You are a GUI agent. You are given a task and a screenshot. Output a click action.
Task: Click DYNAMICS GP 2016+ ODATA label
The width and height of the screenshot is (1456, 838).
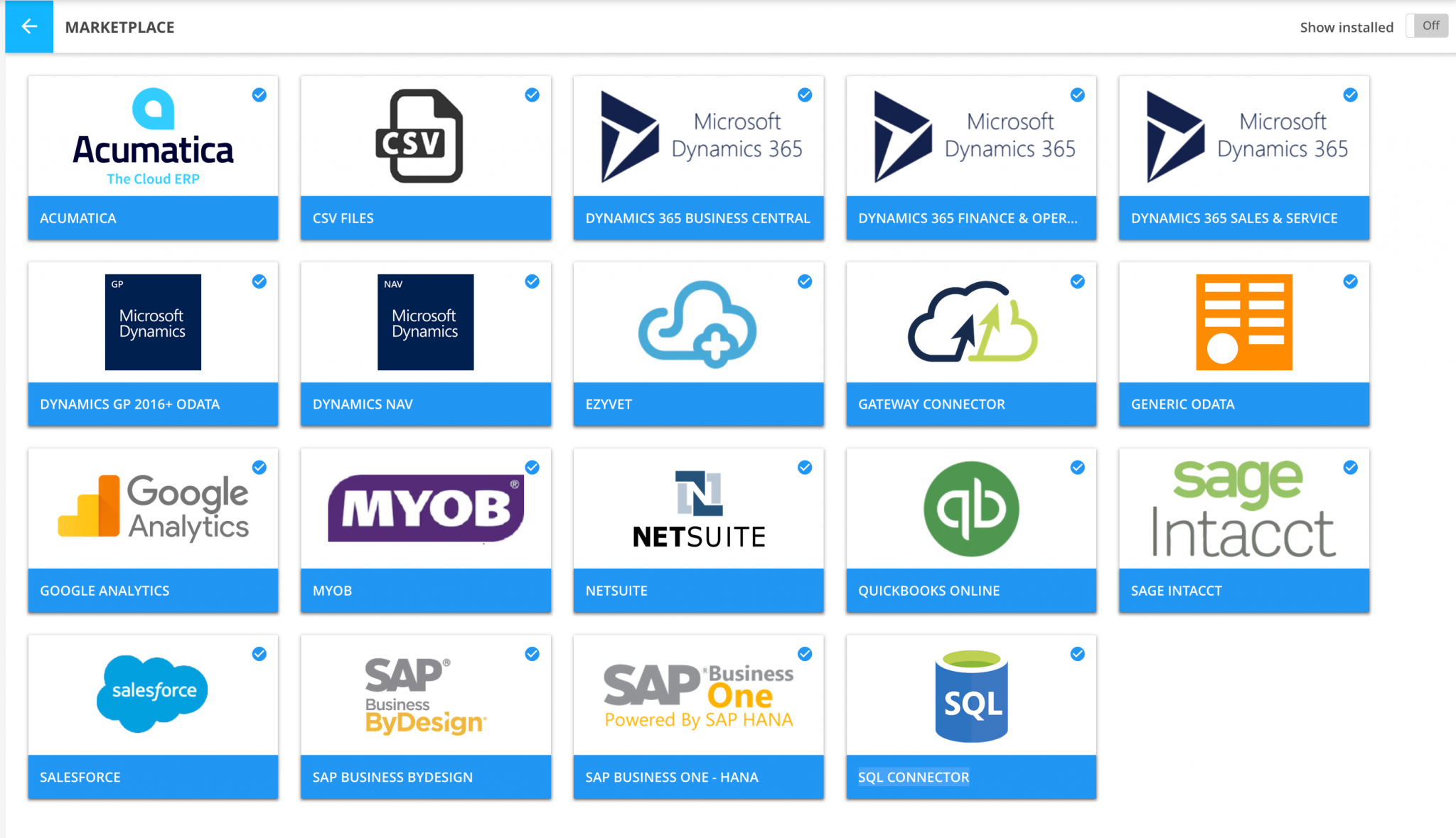(x=129, y=404)
